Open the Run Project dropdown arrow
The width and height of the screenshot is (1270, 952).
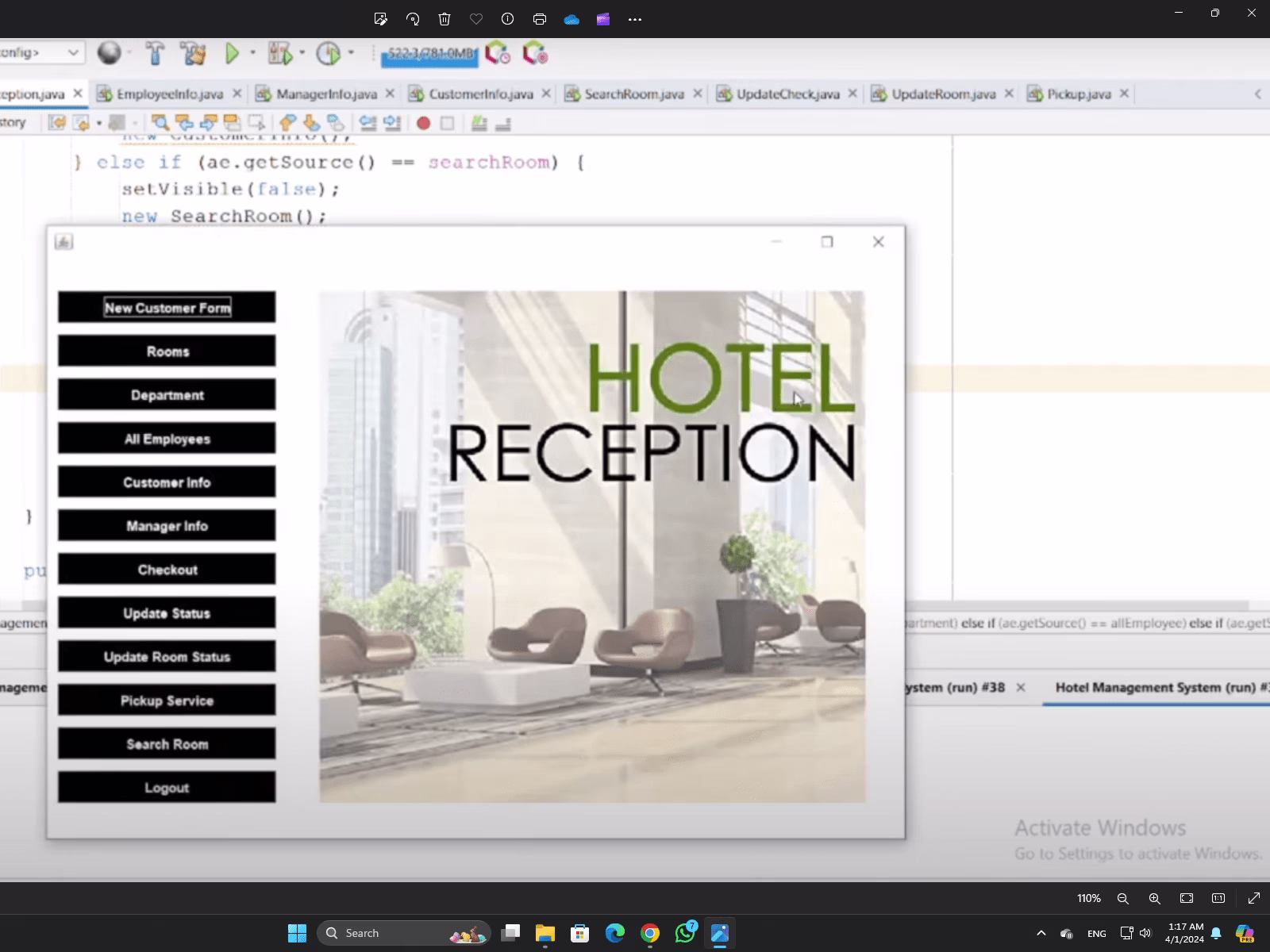click(252, 53)
